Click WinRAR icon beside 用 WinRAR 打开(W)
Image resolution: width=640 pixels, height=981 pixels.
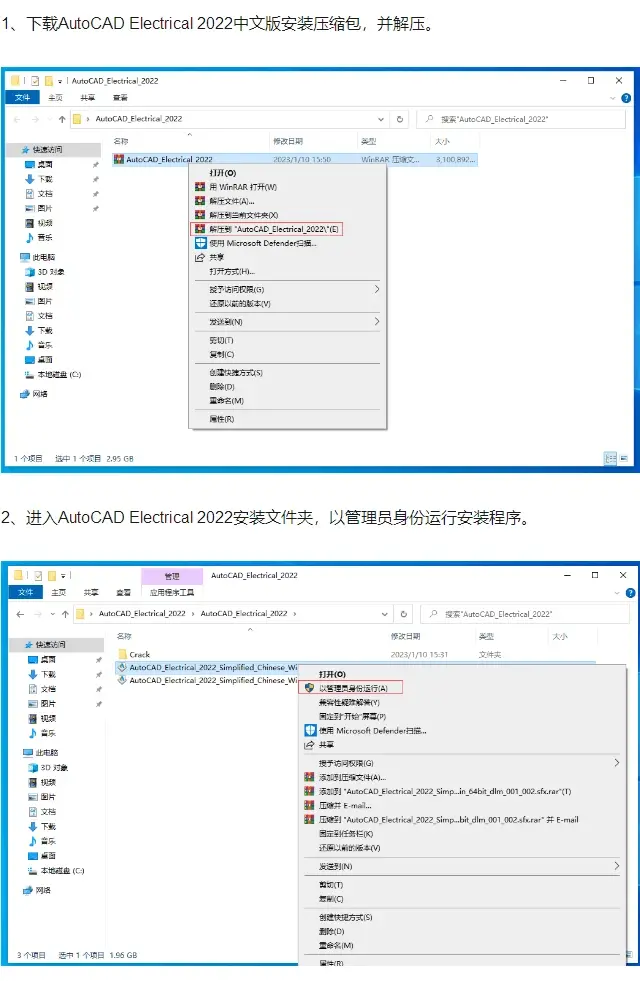pos(200,186)
